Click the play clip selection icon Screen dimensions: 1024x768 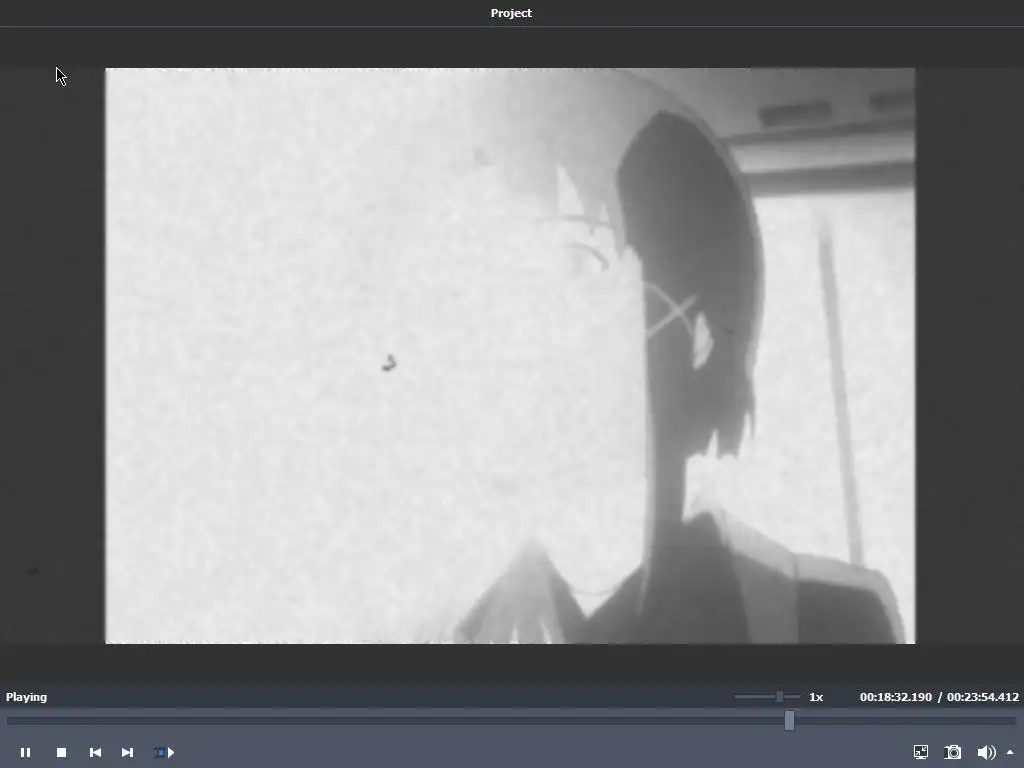[x=164, y=752]
